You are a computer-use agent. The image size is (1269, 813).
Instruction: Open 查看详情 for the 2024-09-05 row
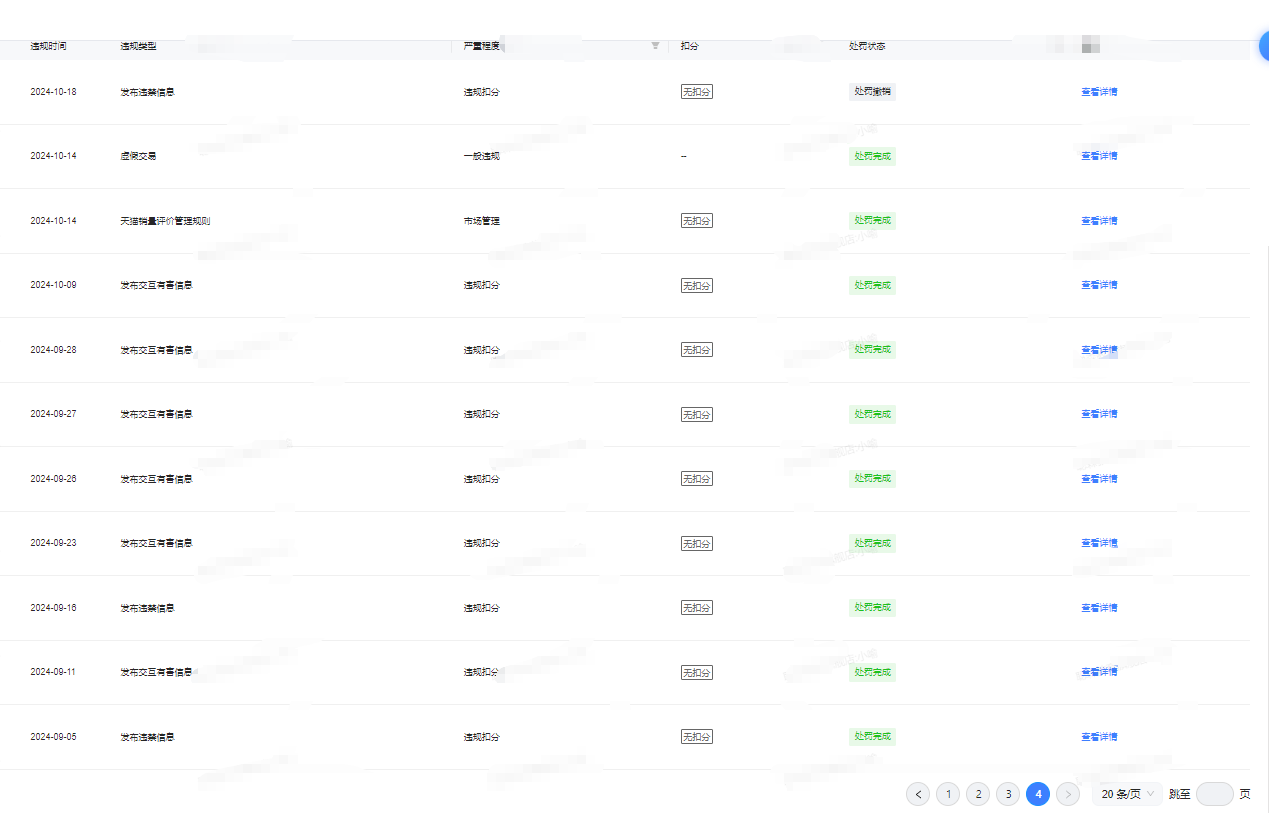click(1099, 737)
